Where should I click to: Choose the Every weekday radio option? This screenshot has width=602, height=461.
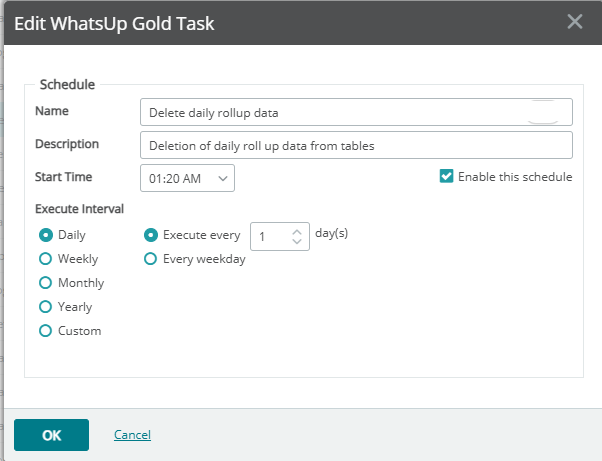(150, 259)
